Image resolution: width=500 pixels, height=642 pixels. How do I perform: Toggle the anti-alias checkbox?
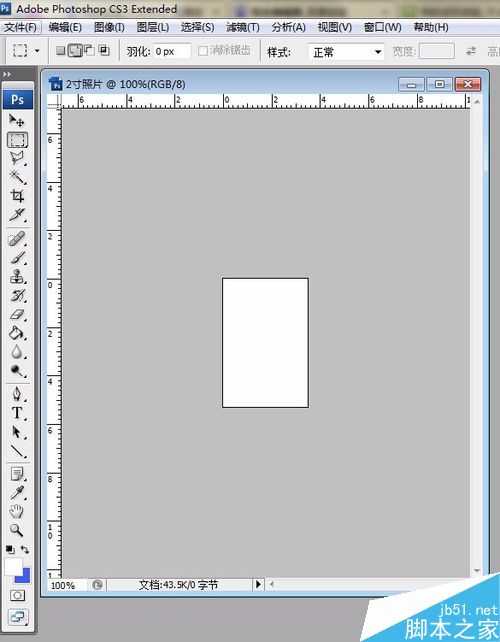(x=203, y=51)
